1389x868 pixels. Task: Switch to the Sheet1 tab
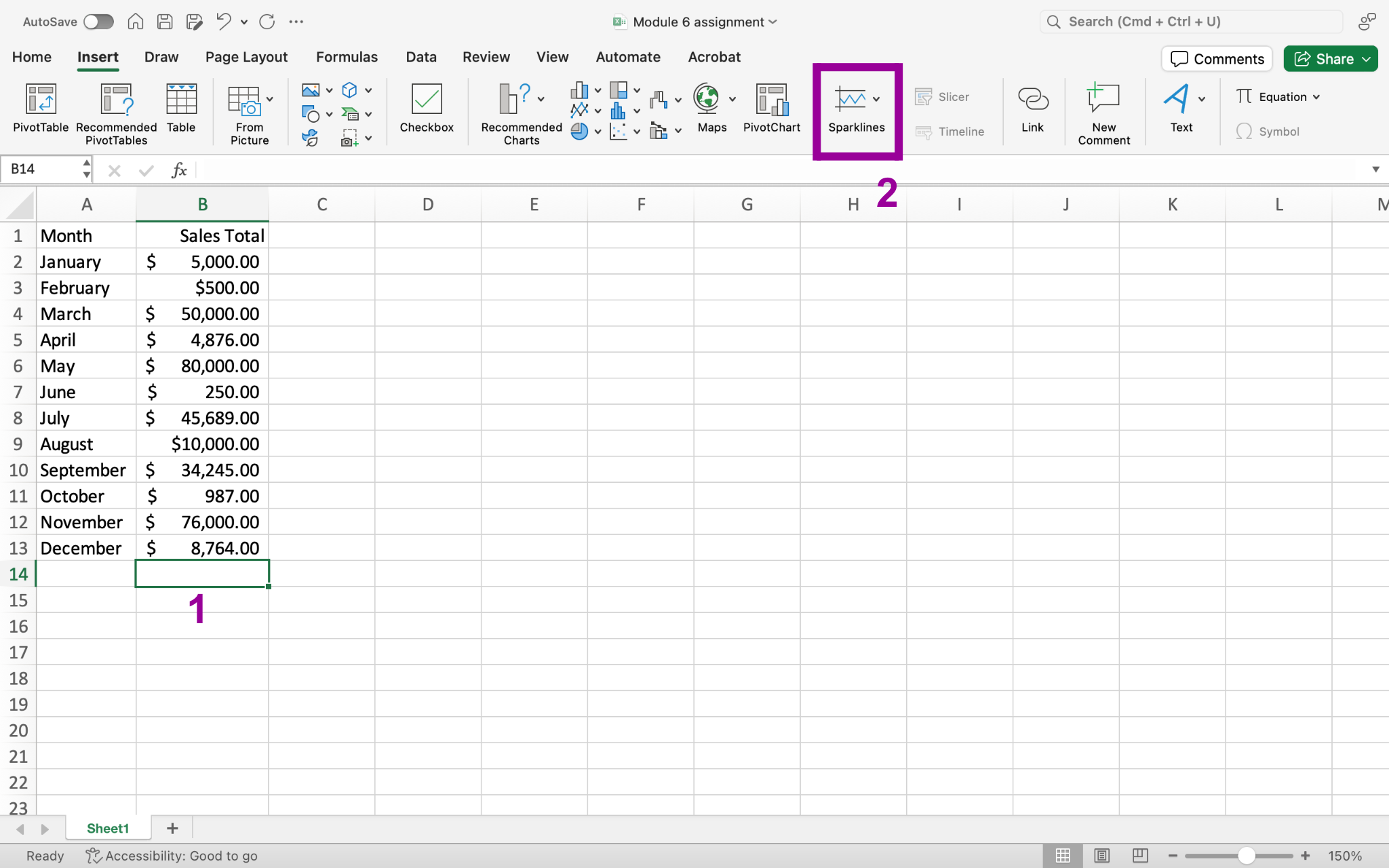pyautogui.click(x=108, y=829)
